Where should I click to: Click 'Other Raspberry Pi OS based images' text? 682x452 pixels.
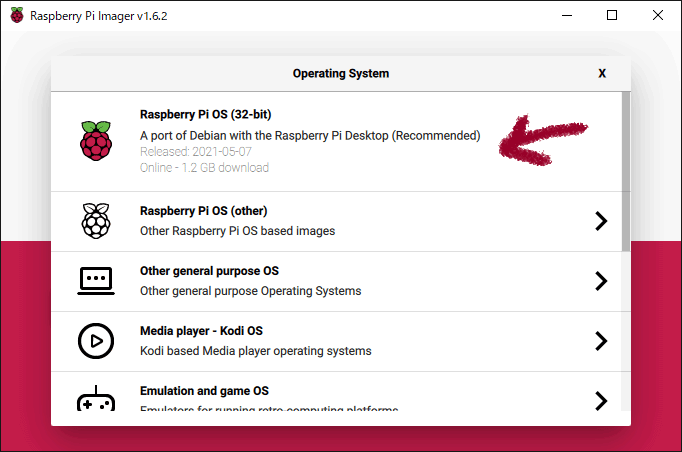pos(237,231)
